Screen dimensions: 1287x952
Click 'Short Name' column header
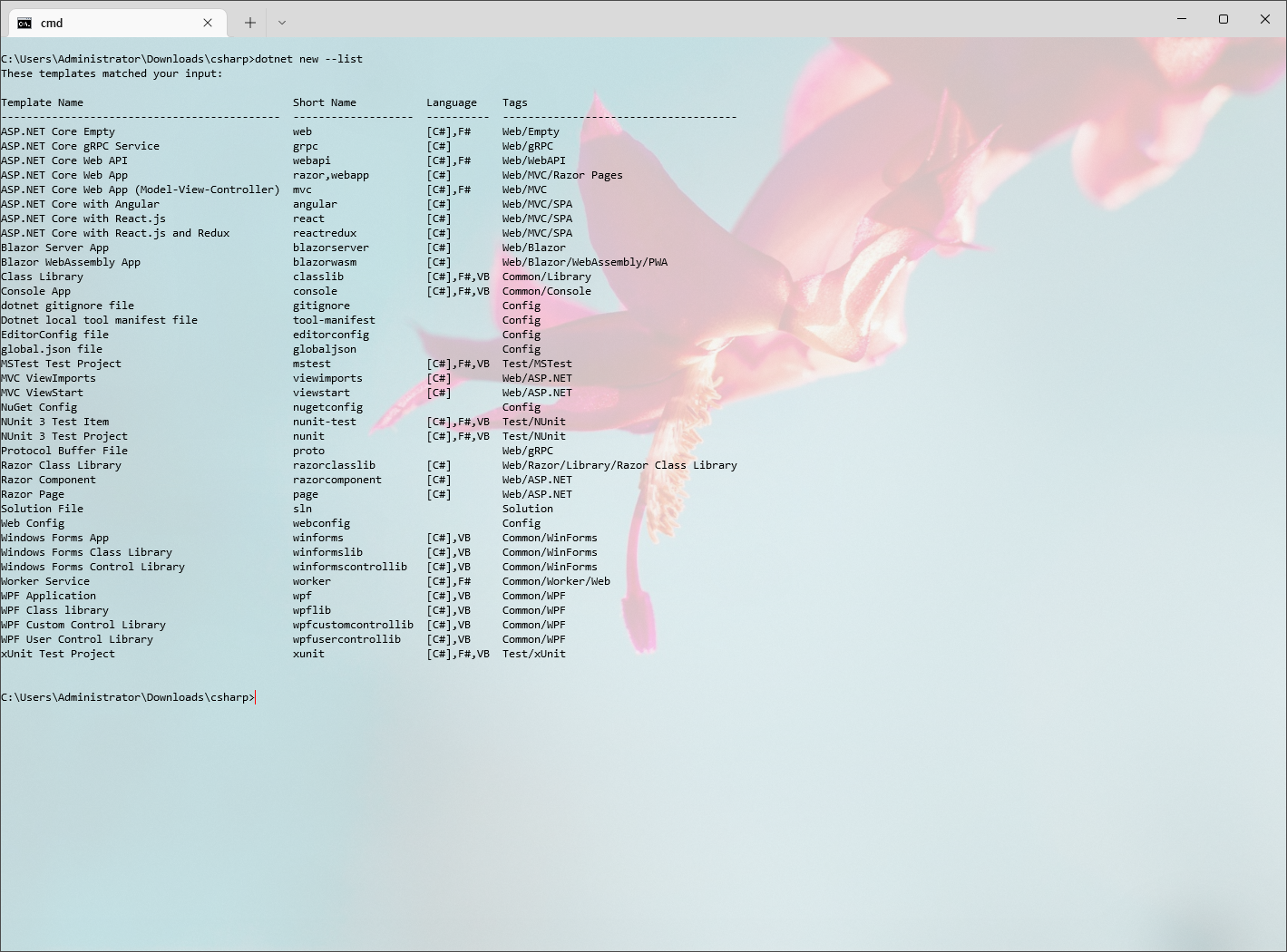[325, 102]
